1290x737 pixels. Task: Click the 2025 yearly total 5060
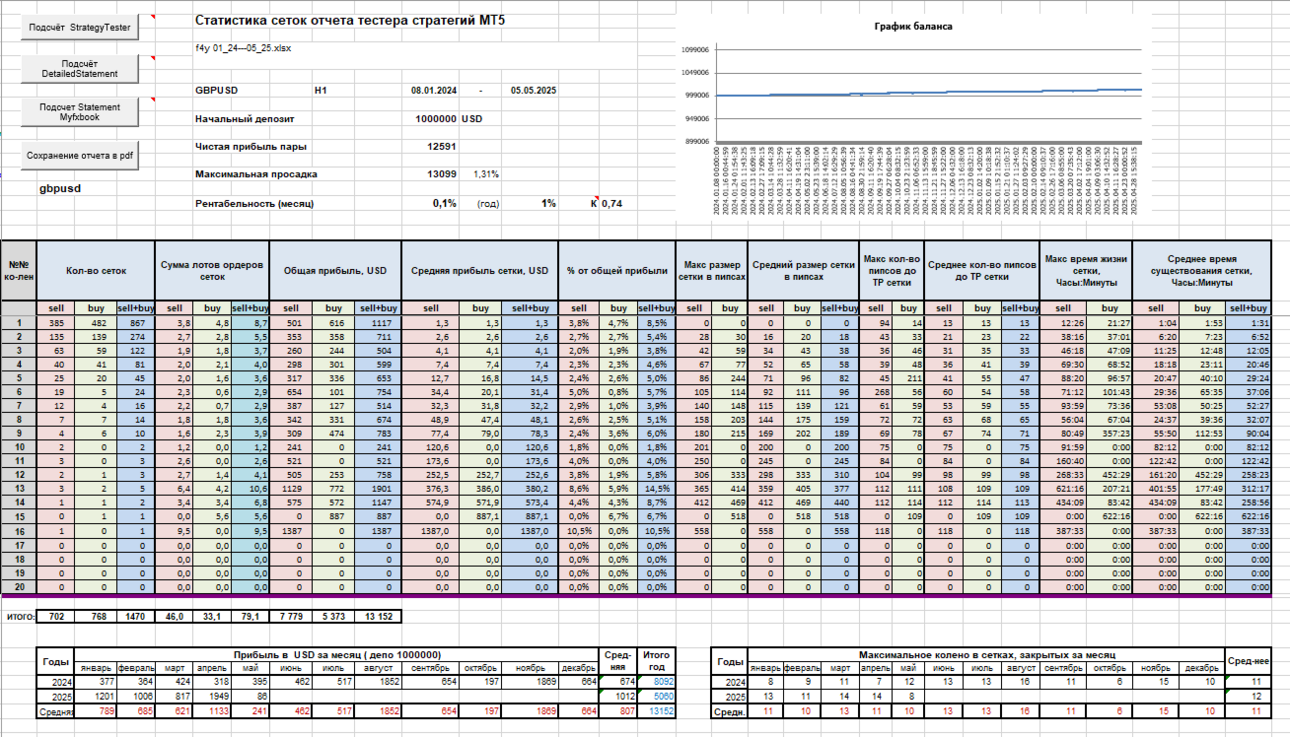(656, 697)
